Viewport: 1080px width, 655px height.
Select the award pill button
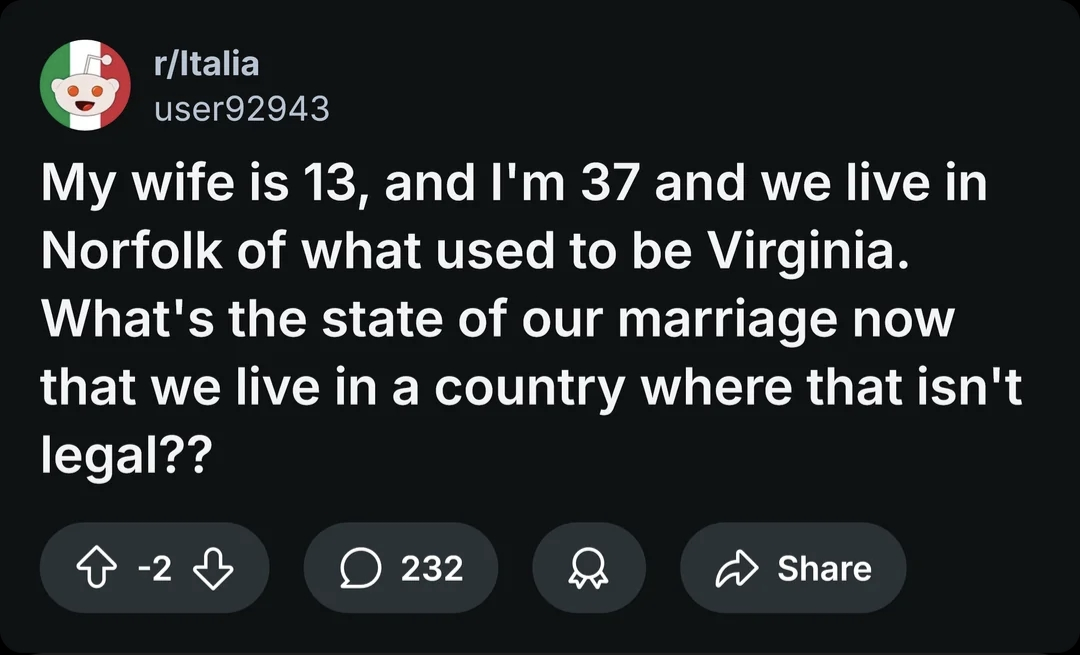click(x=588, y=568)
